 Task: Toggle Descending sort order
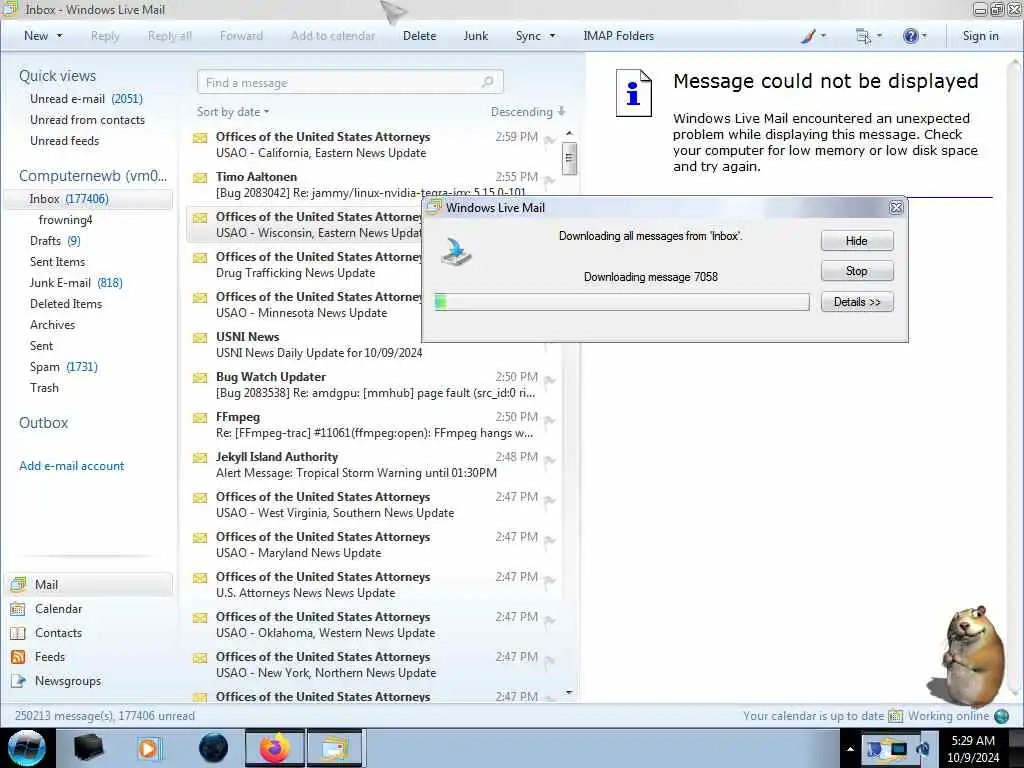pos(528,112)
